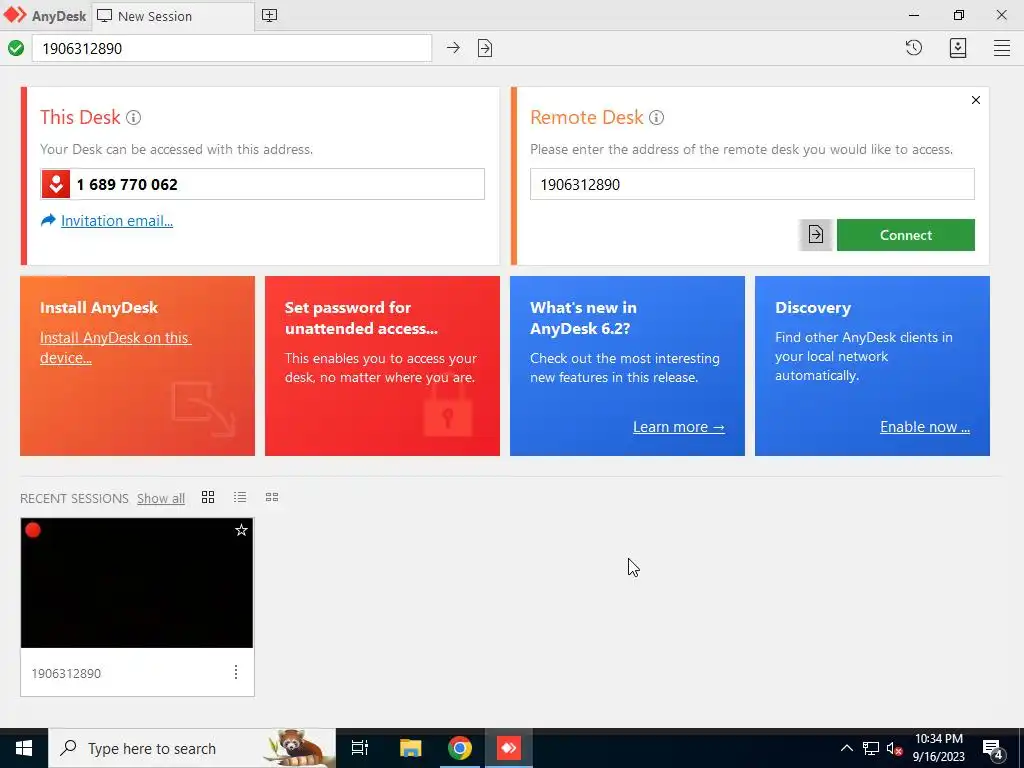Click the This Desk info icon
Viewport: 1024px width, 768px height.
point(133,118)
